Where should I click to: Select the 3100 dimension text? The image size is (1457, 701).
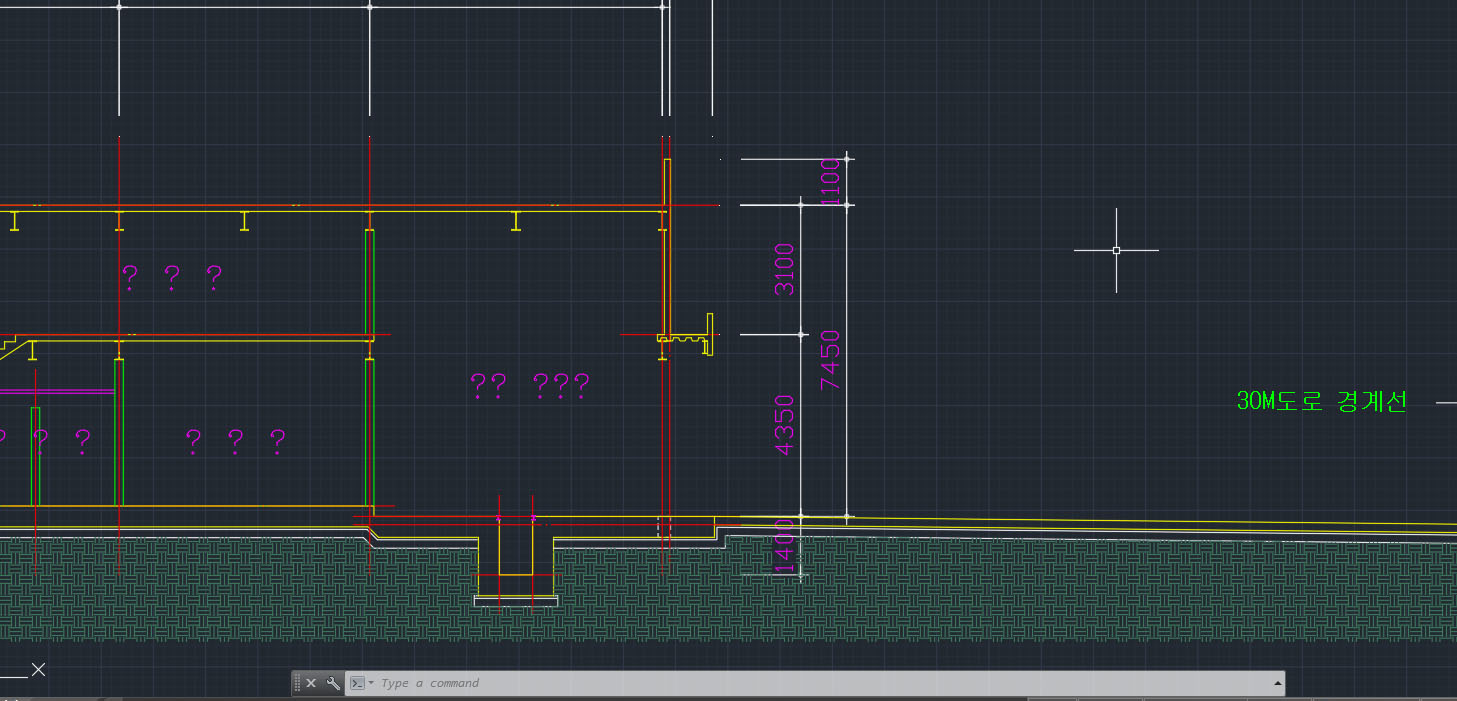coord(785,269)
